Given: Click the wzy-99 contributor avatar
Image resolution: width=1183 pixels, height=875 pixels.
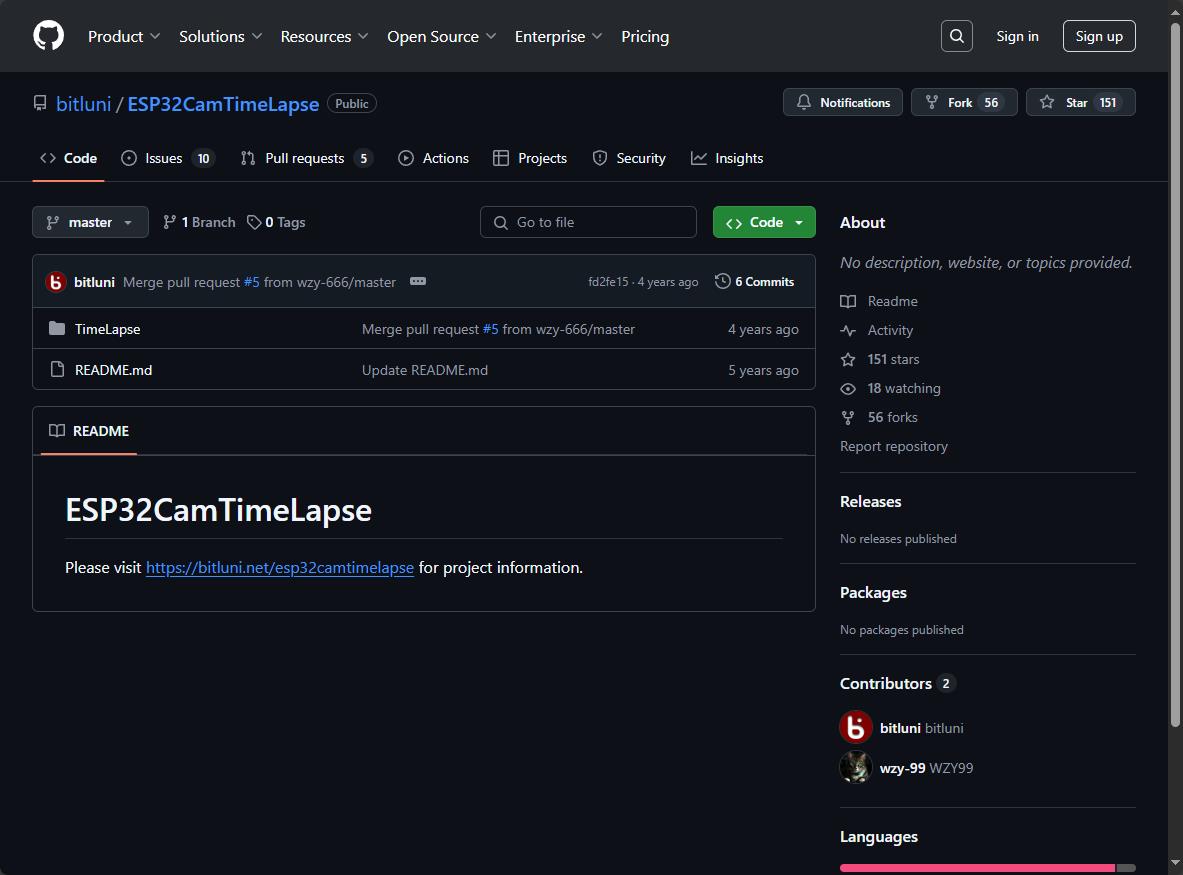Looking at the screenshot, I should (856, 768).
